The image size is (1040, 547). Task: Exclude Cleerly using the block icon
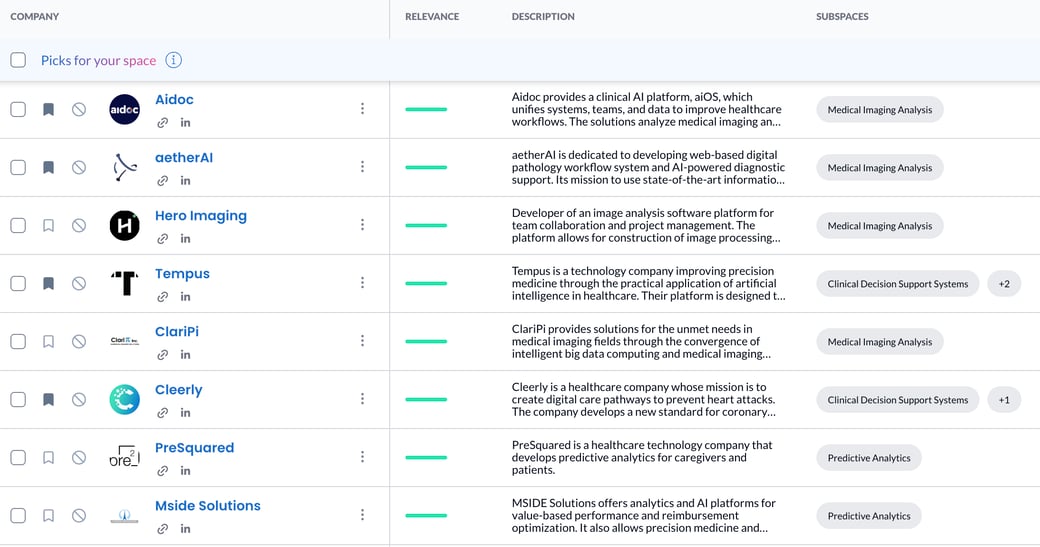pos(79,399)
